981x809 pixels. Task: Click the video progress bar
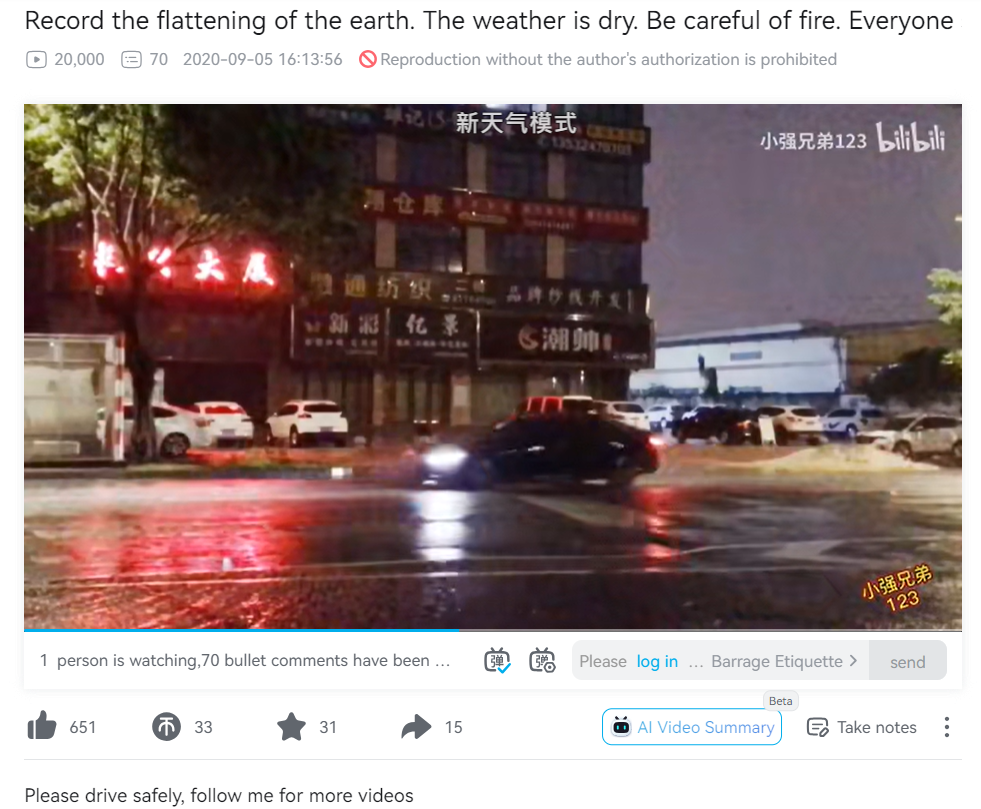(493, 630)
